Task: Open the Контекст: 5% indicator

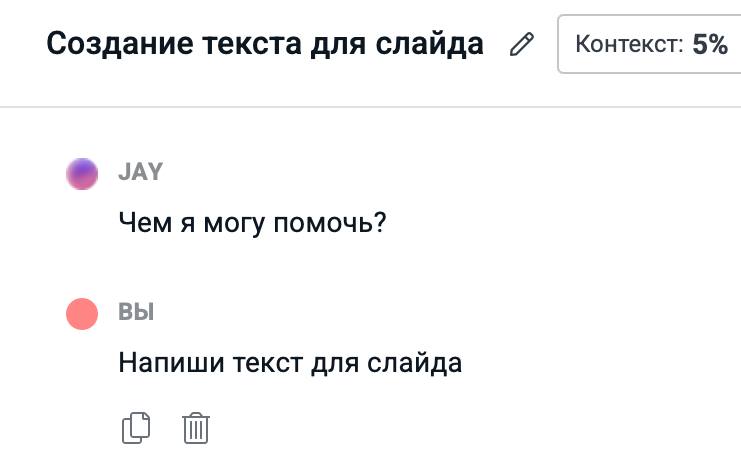Action: click(x=649, y=45)
